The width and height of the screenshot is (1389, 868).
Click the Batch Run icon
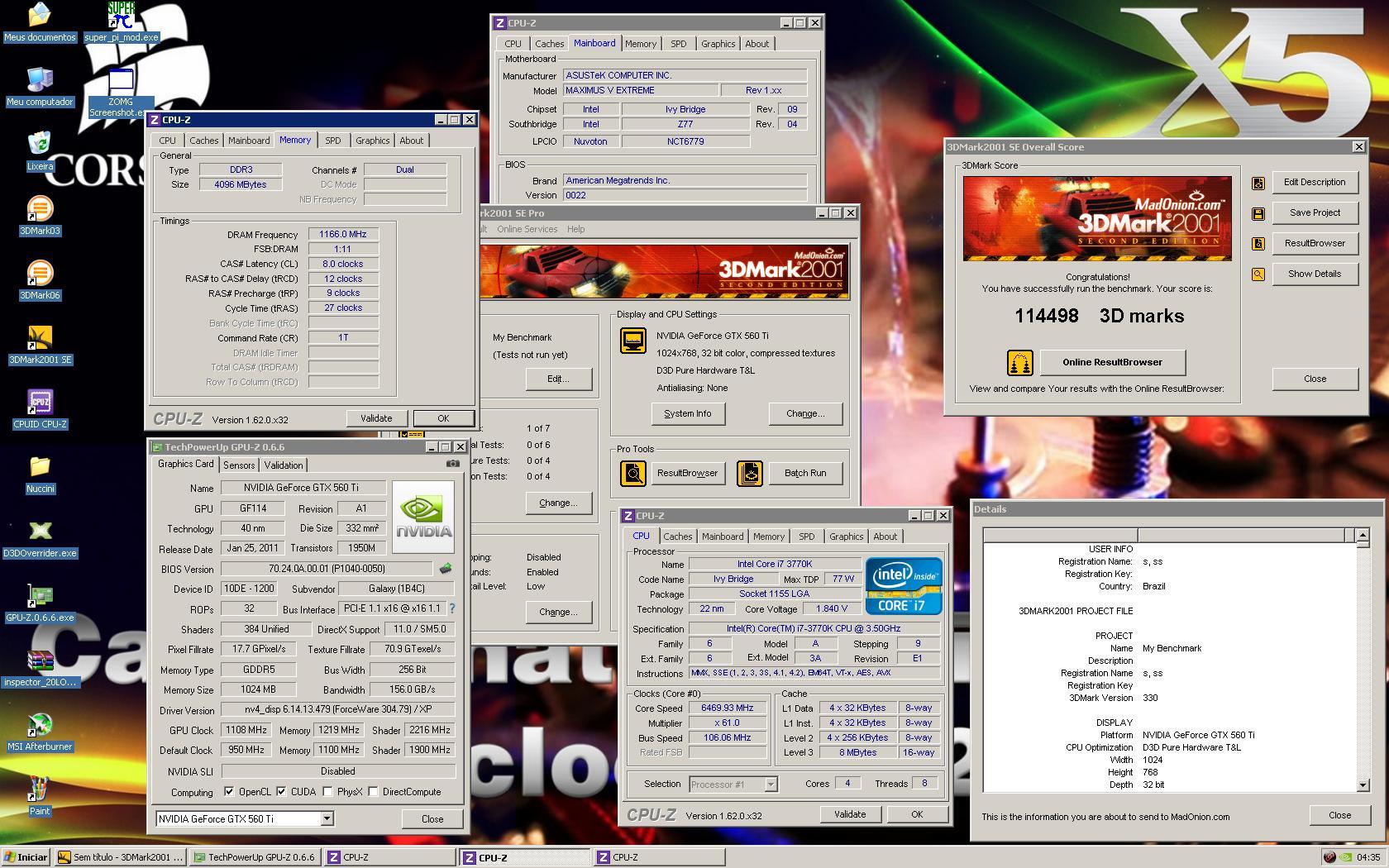[750, 474]
